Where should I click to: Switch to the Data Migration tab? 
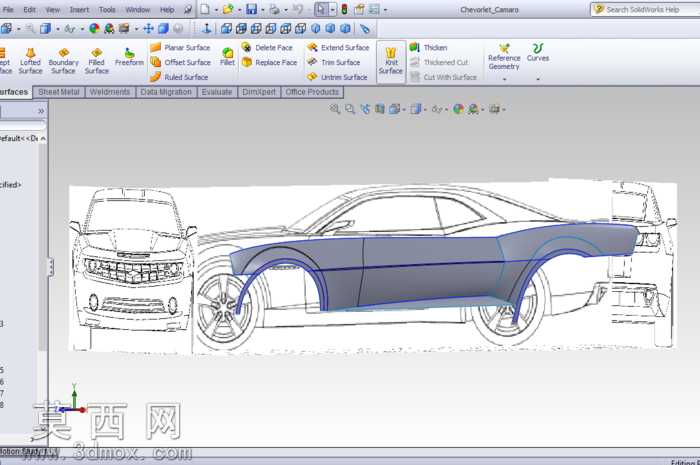166,92
